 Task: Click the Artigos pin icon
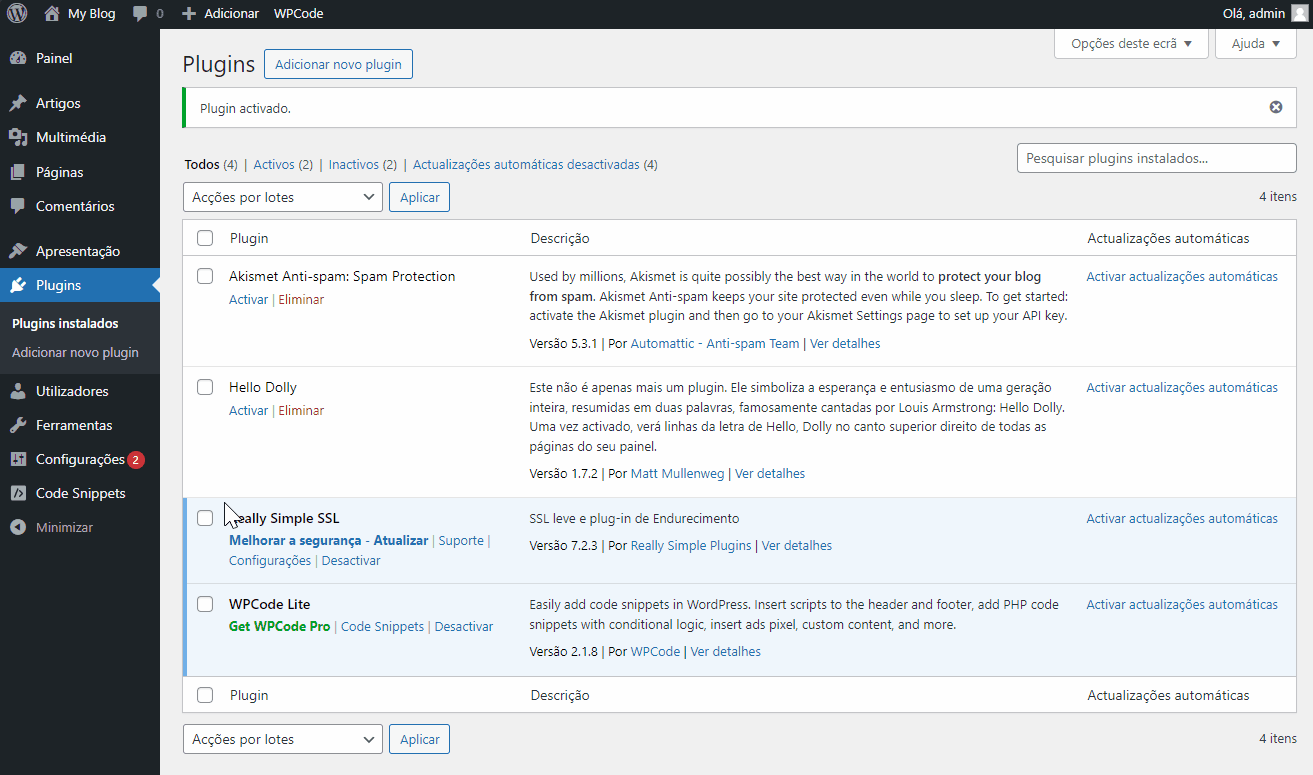pos(18,103)
